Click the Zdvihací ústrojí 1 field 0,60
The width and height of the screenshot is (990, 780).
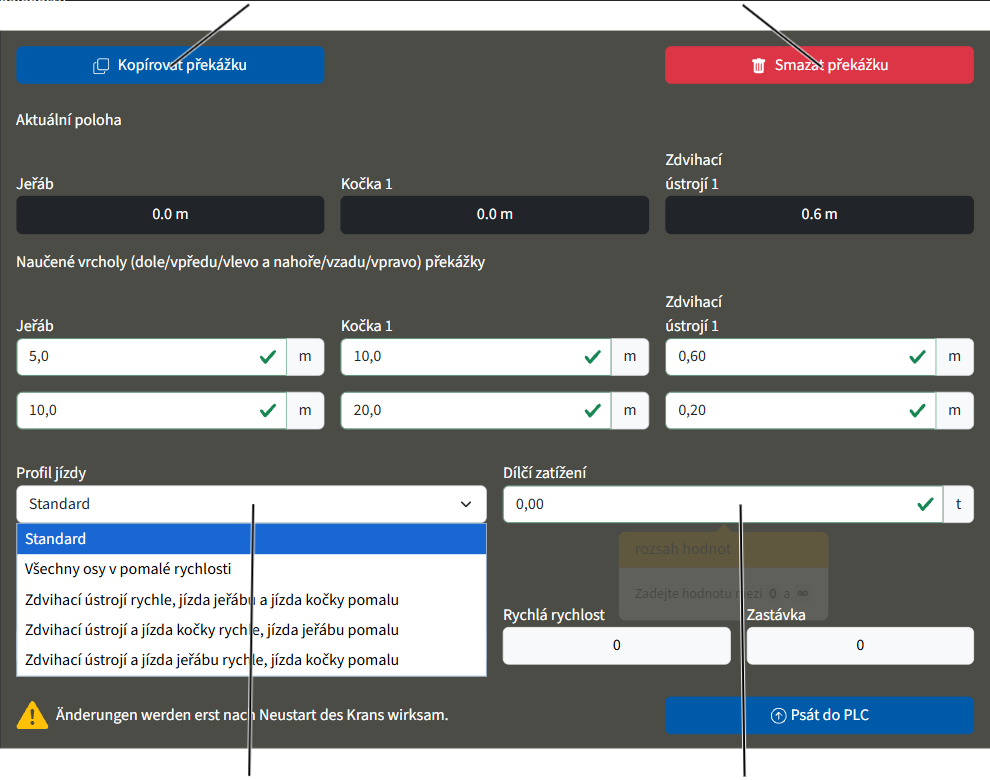pos(801,357)
